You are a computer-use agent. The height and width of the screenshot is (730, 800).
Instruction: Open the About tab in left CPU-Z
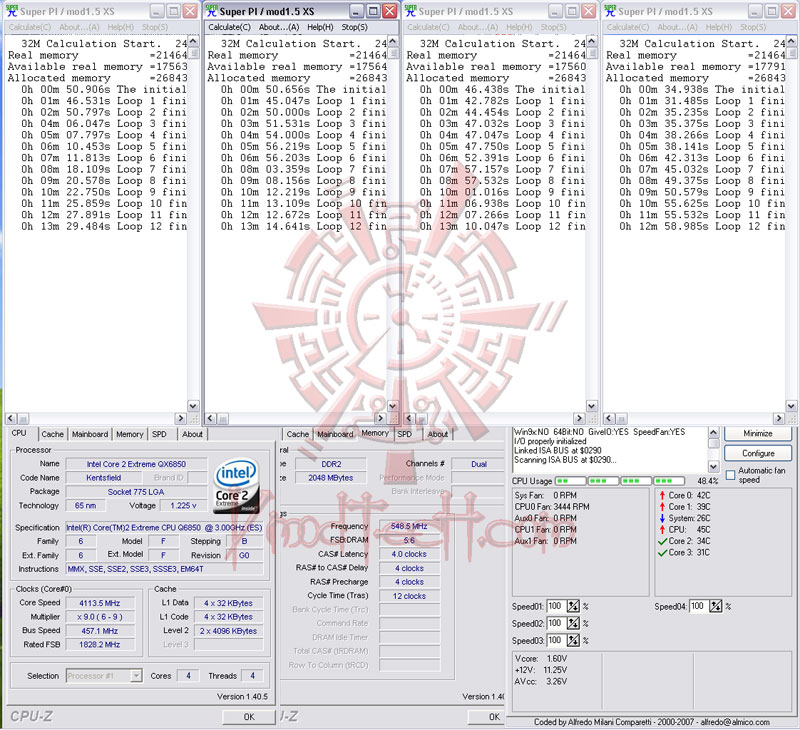(x=192, y=434)
